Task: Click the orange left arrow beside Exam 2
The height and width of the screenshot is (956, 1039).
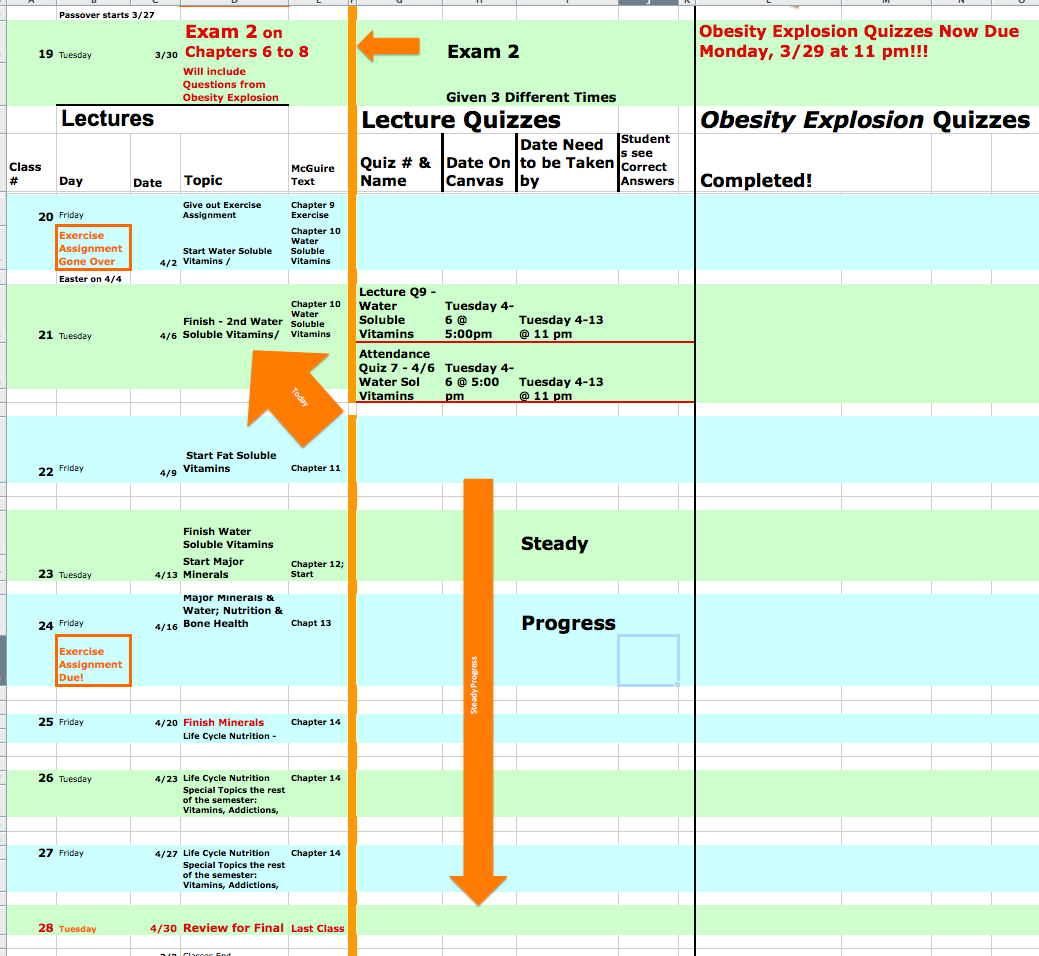Action: [390, 45]
